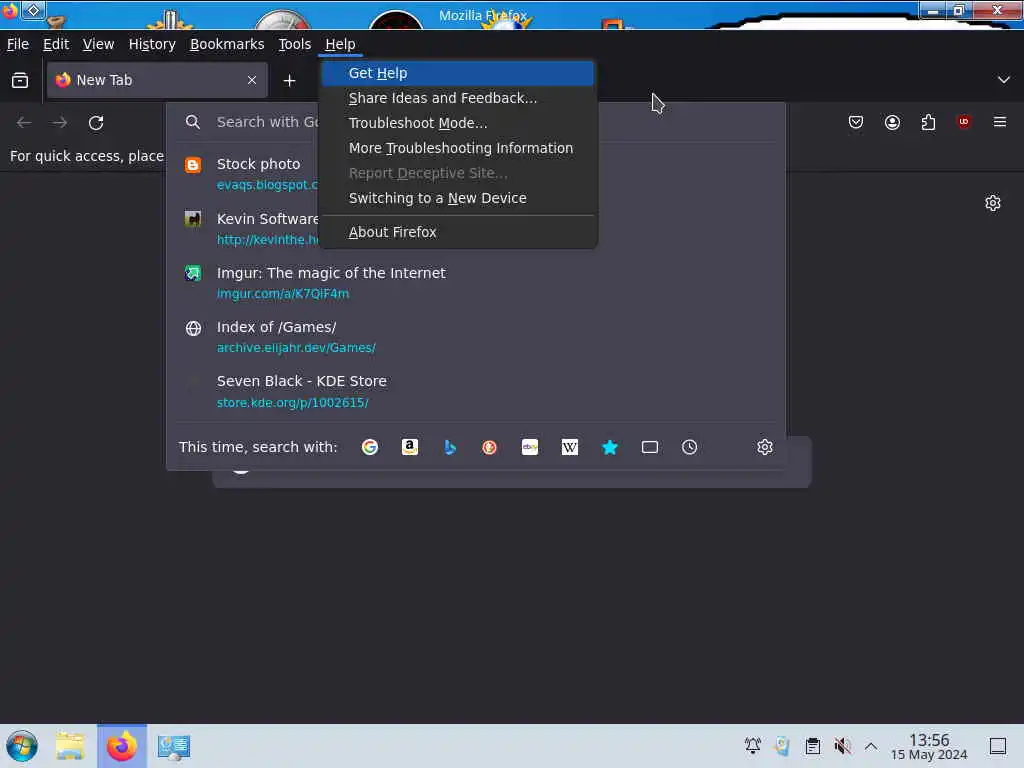
Task: Open the file manager taskbar icon
Action: click(70, 746)
